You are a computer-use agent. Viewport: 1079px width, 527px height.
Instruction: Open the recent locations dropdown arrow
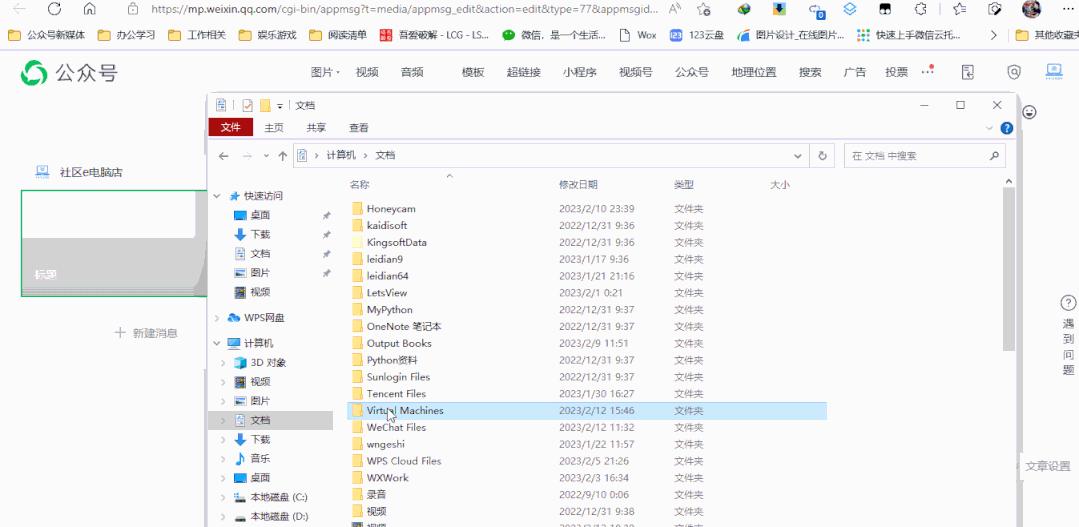(266, 156)
